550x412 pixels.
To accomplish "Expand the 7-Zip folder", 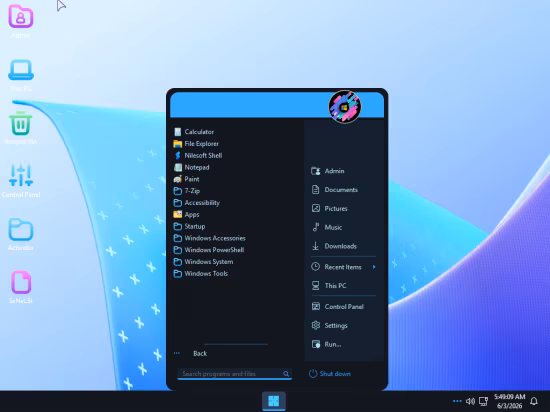I will point(187,191).
